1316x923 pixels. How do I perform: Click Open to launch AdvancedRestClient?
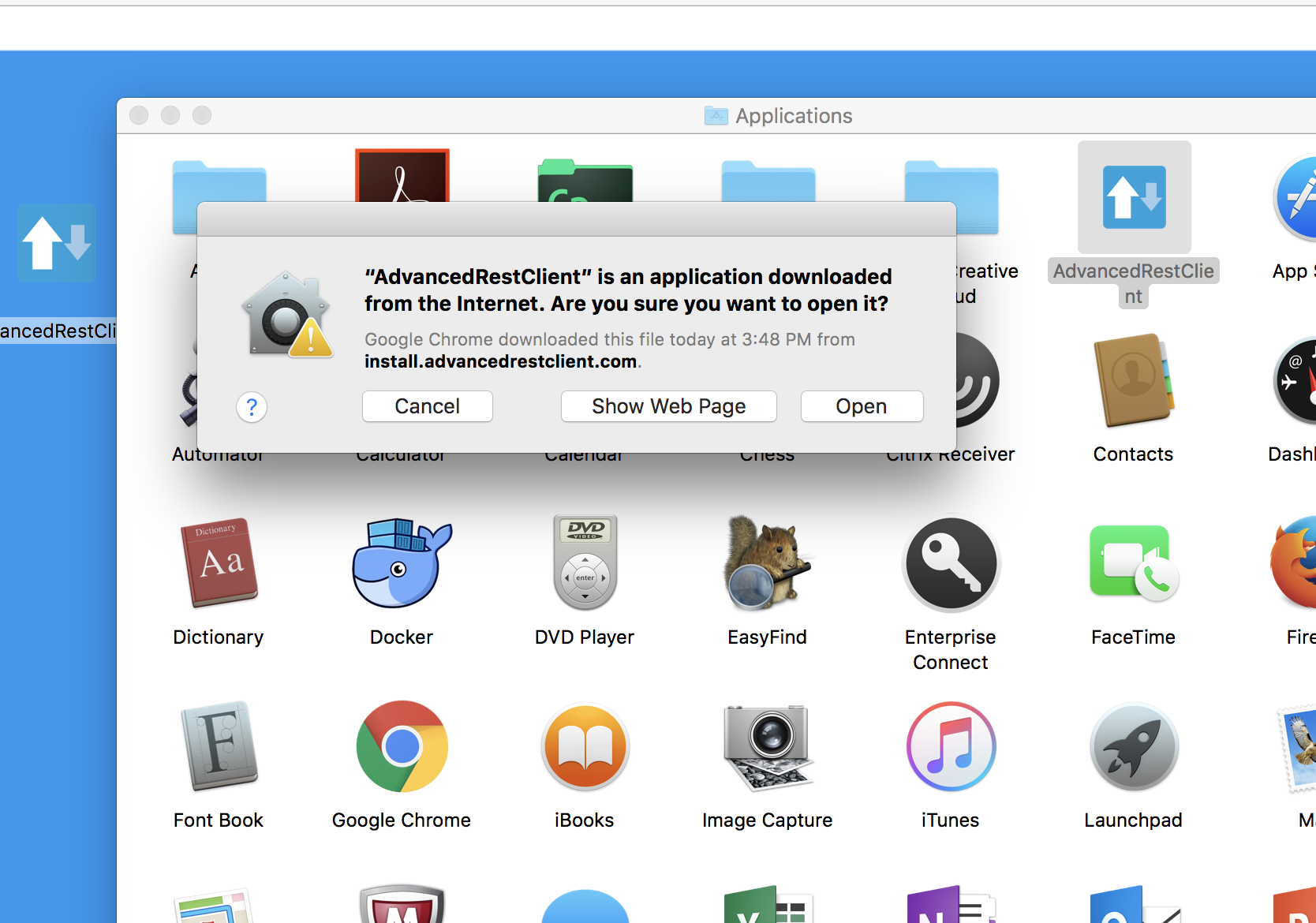coord(862,406)
